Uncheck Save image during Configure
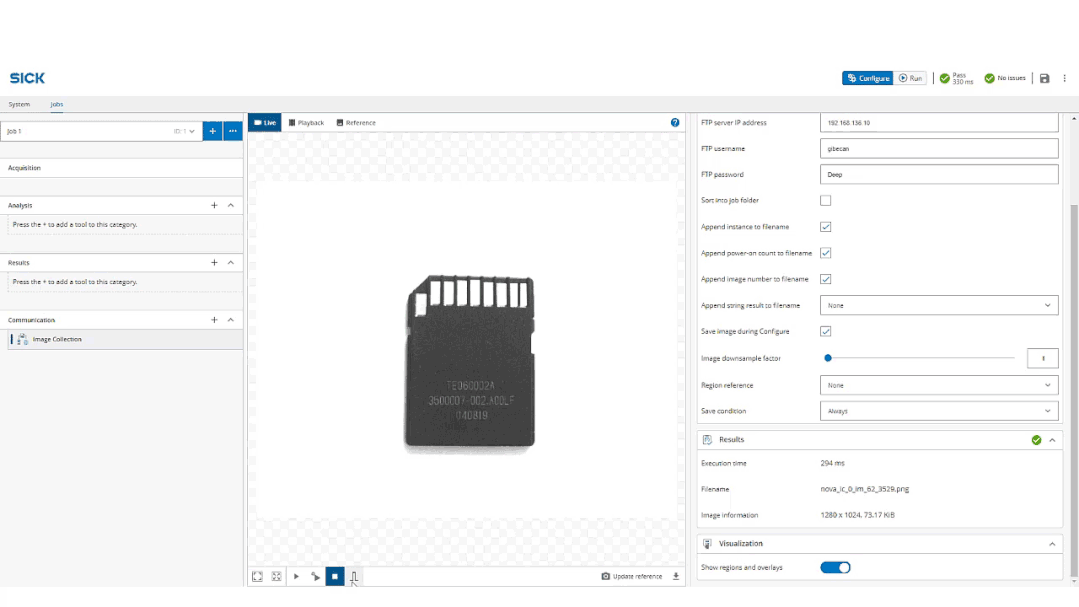 coord(826,331)
